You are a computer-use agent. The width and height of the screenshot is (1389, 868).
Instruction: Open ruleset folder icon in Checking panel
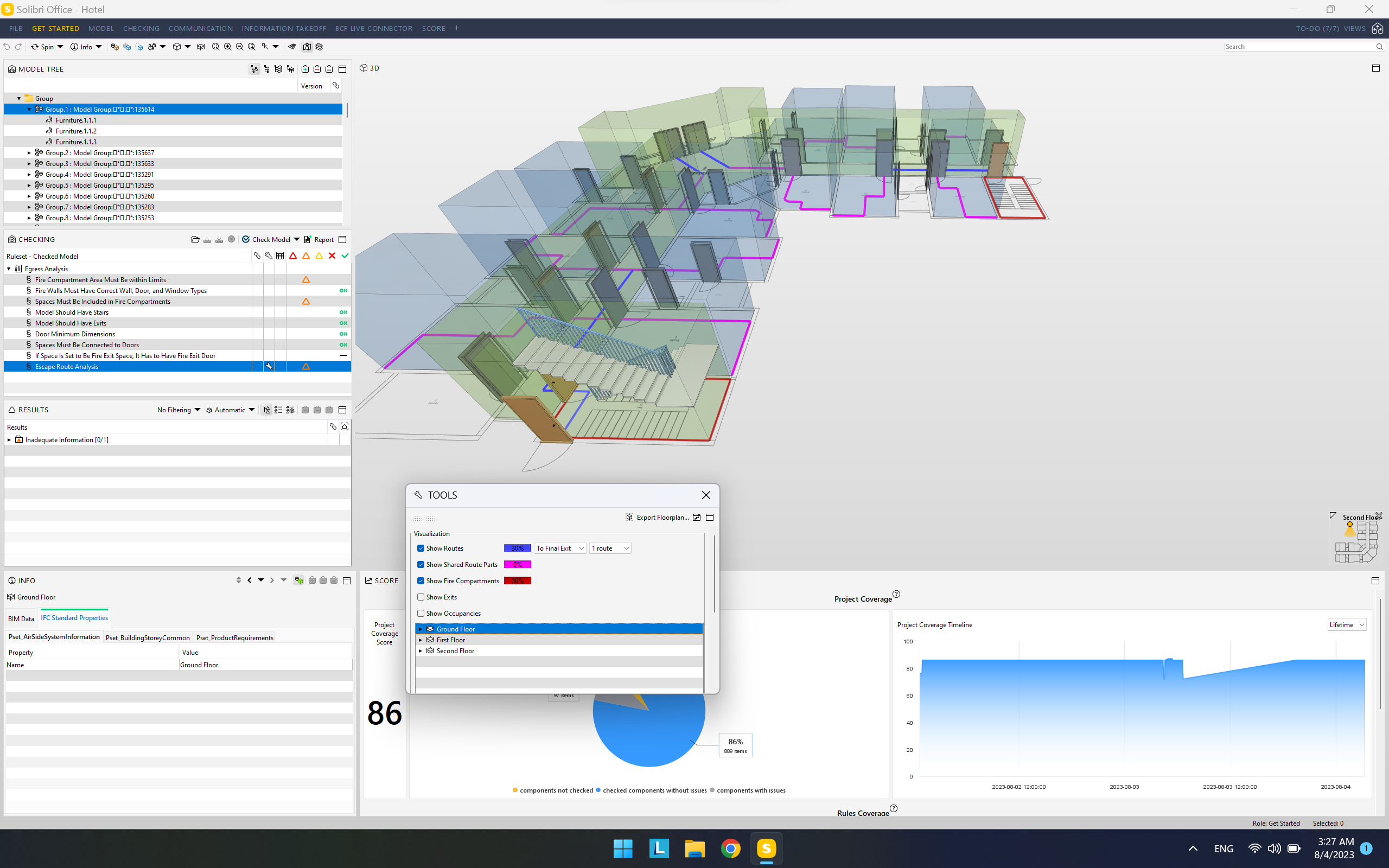195,239
